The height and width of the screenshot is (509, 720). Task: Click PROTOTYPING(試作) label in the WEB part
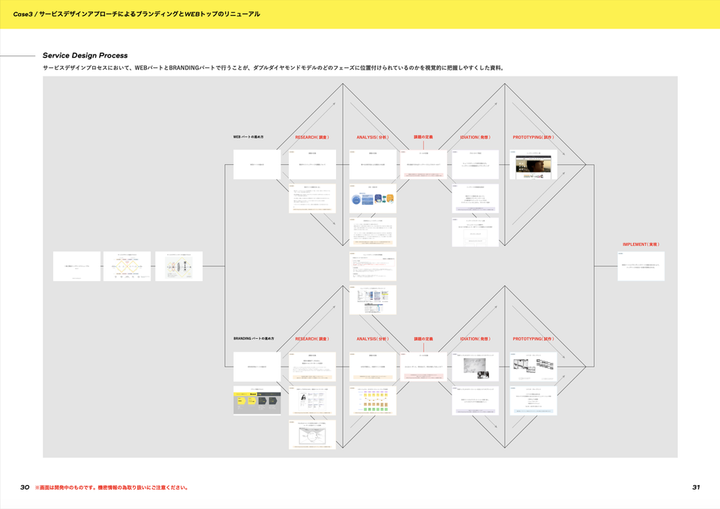pos(533,137)
